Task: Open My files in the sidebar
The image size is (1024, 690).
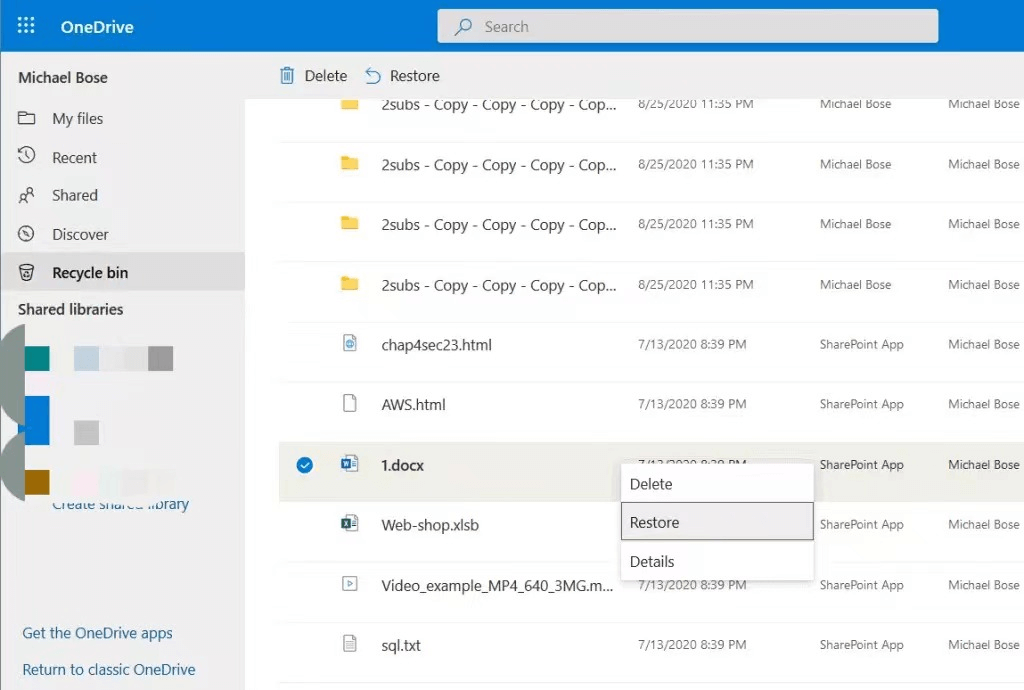Action: coord(77,118)
